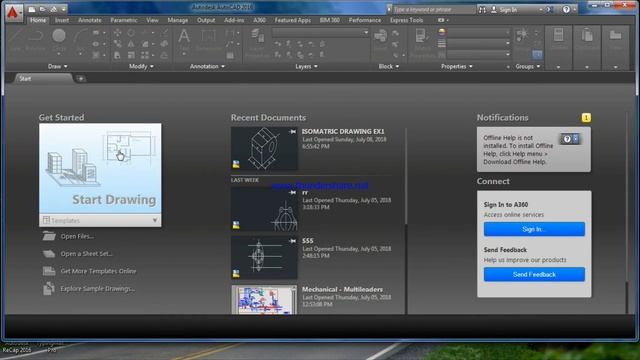
Task: Open the customize quick access toolbar arrow
Action: pos(64,9)
